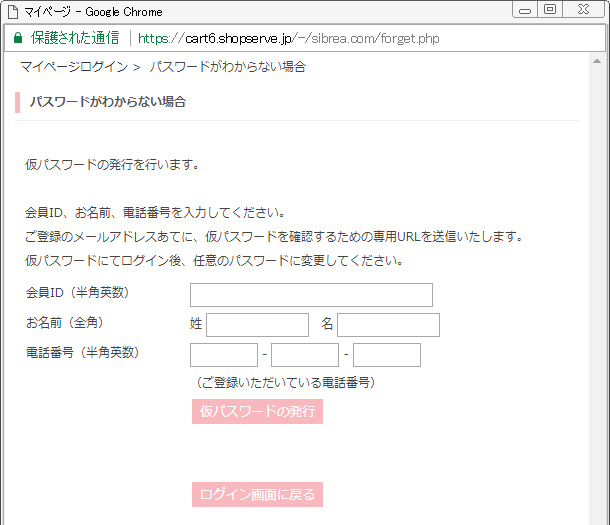610x525 pixels.
Task: Click the 名 (first name) text box
Action: 388,325
